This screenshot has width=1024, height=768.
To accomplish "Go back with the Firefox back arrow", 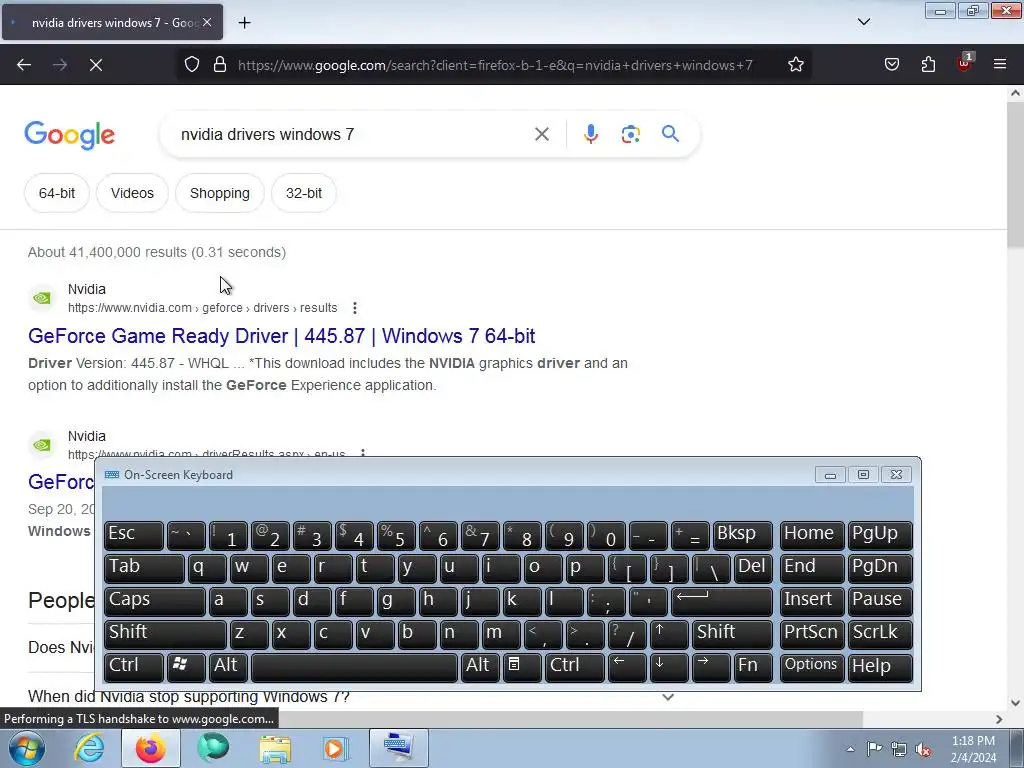I will pos(24,65).
